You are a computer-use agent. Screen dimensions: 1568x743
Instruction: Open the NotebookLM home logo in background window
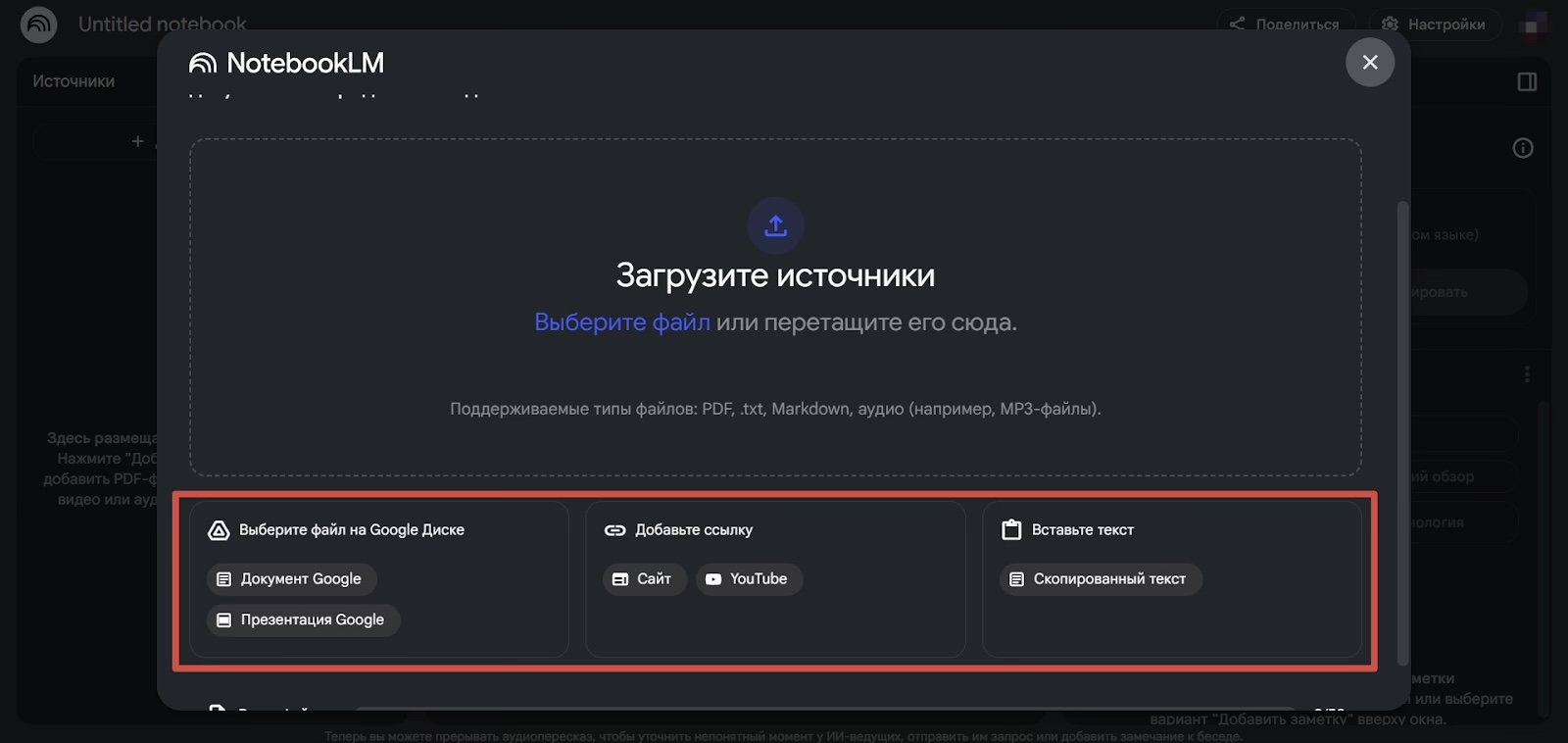pyautogui.click(x=39, y=25)
